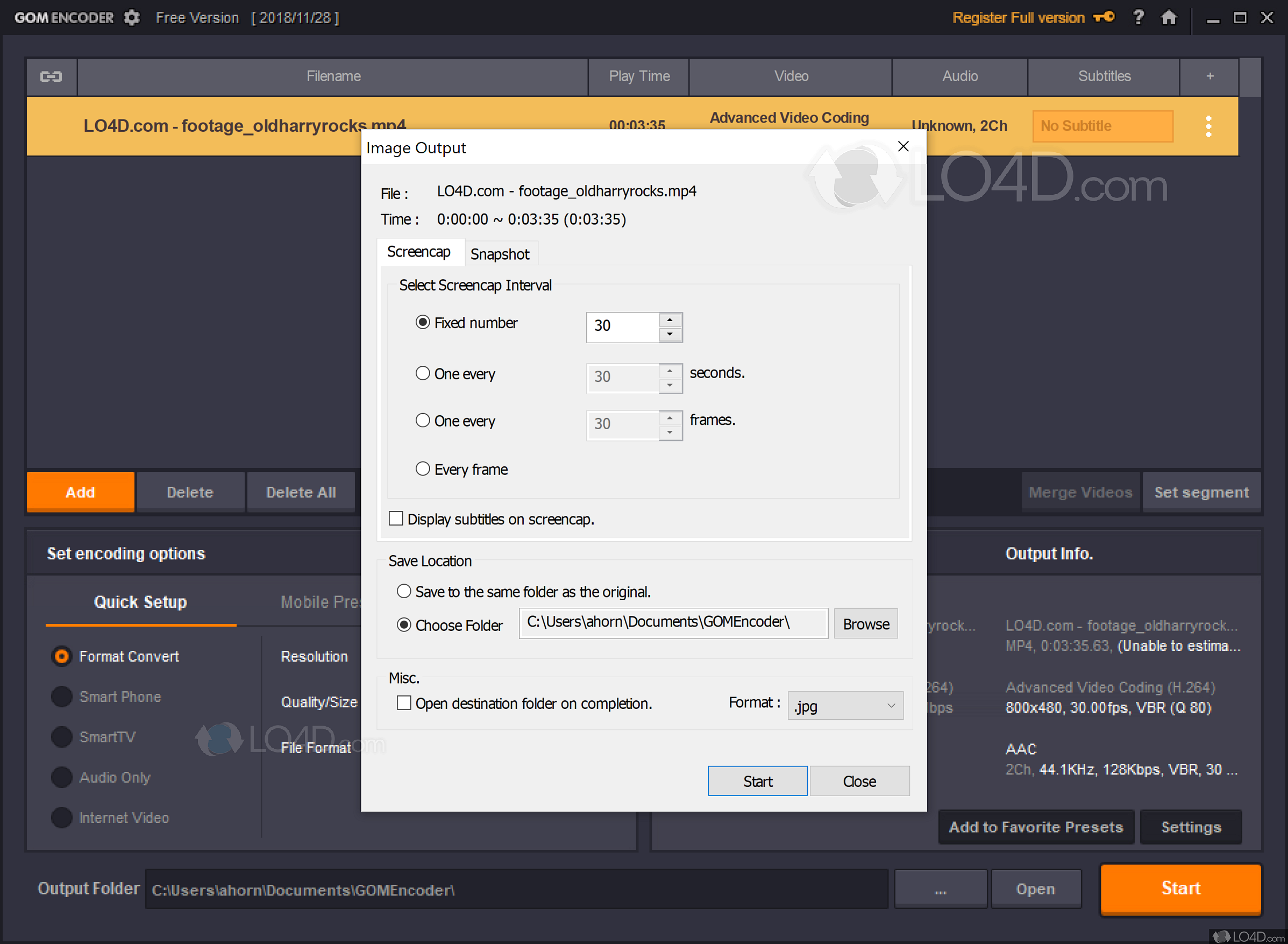Increase Fixed number with up arrow

coord(670,320)
